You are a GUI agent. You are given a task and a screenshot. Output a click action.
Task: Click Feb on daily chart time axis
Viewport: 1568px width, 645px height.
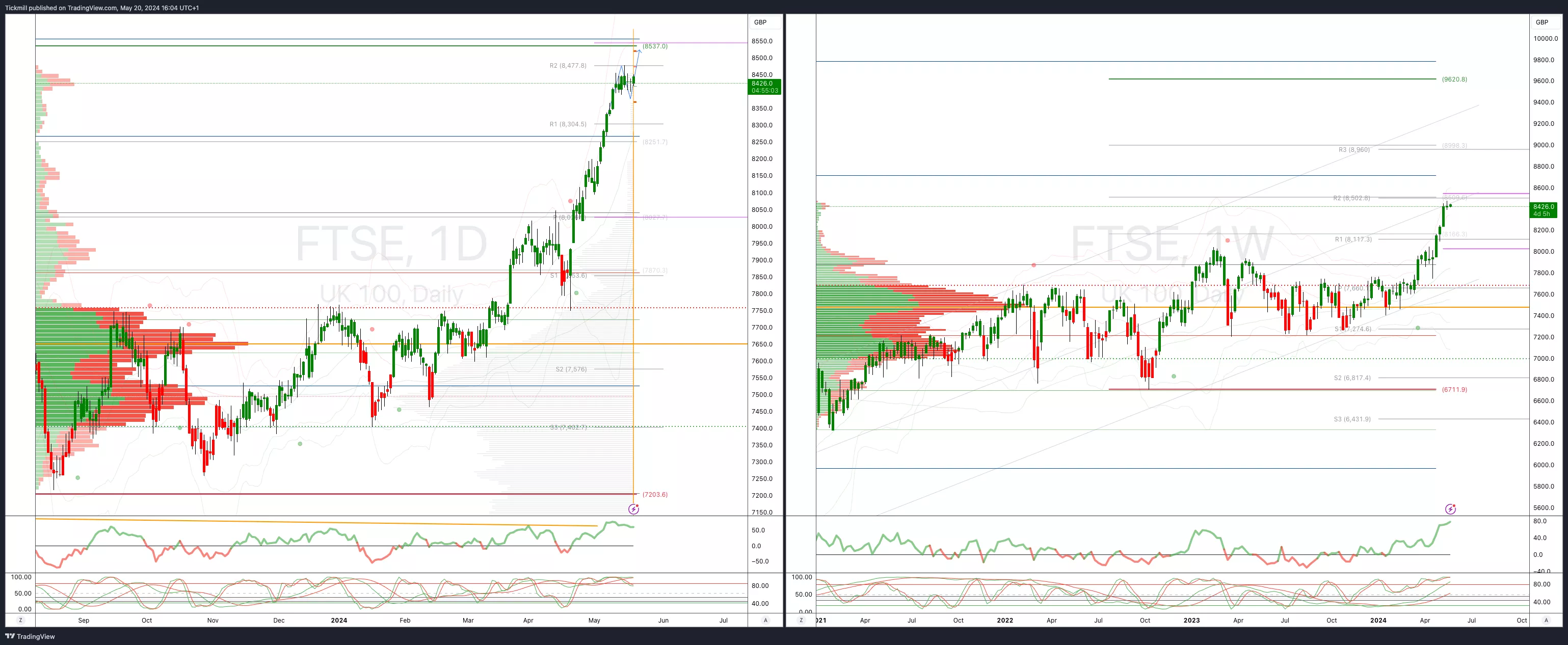(405, 621)
